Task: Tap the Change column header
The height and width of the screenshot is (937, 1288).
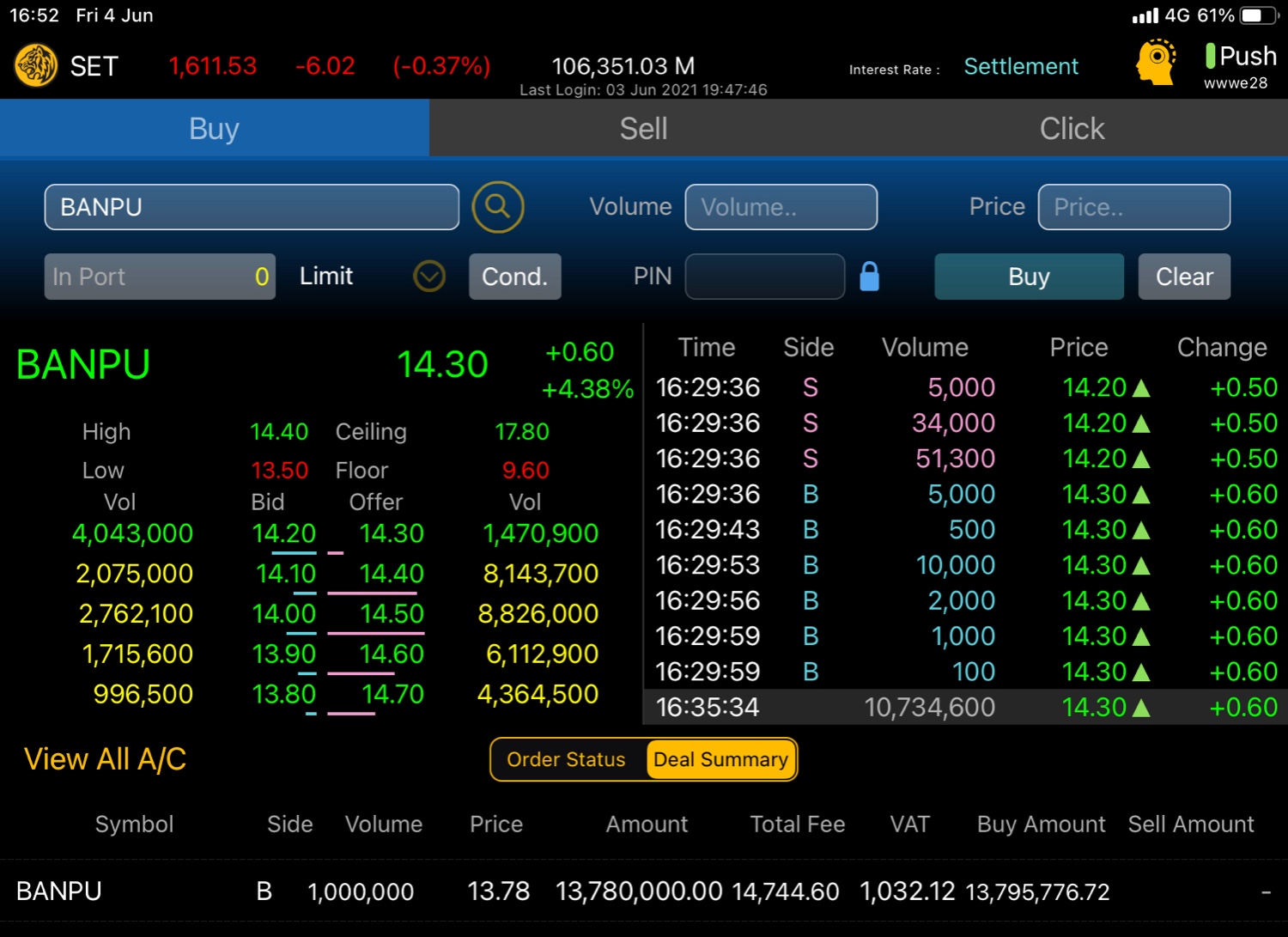Action: point(1222,347)
